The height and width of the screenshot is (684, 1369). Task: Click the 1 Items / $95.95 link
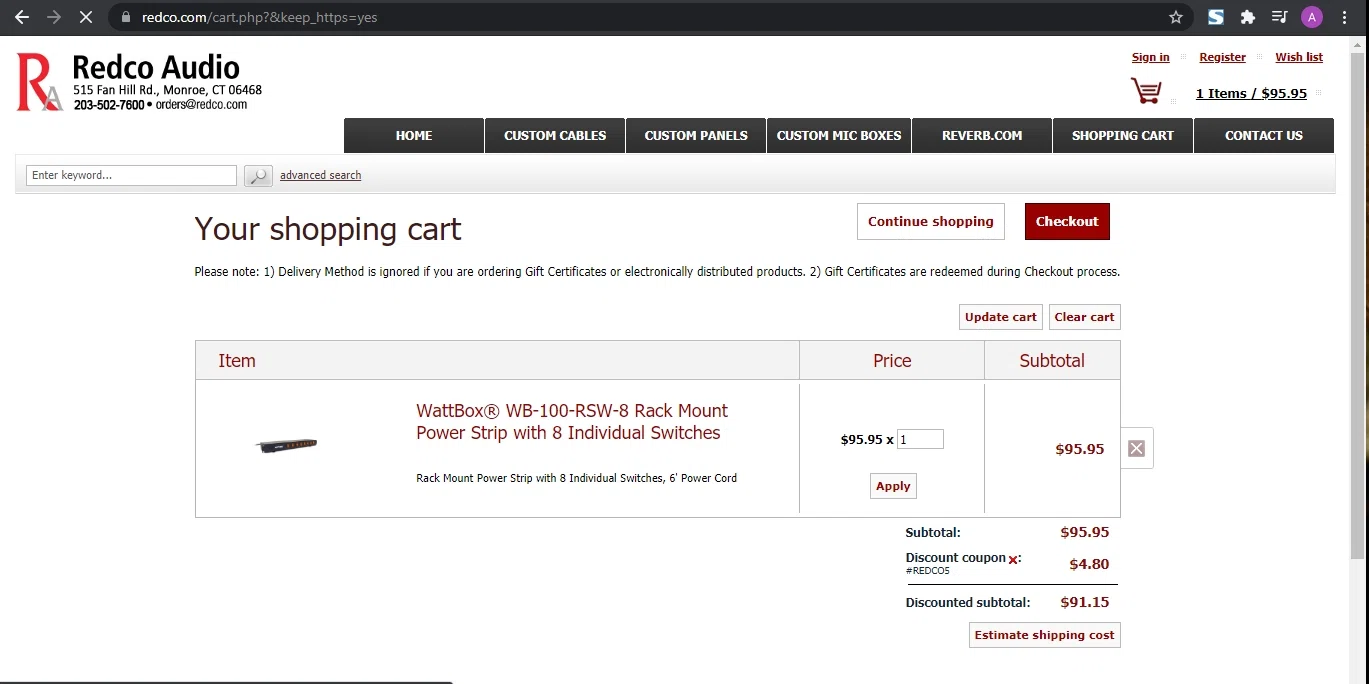click(1251, 93)
